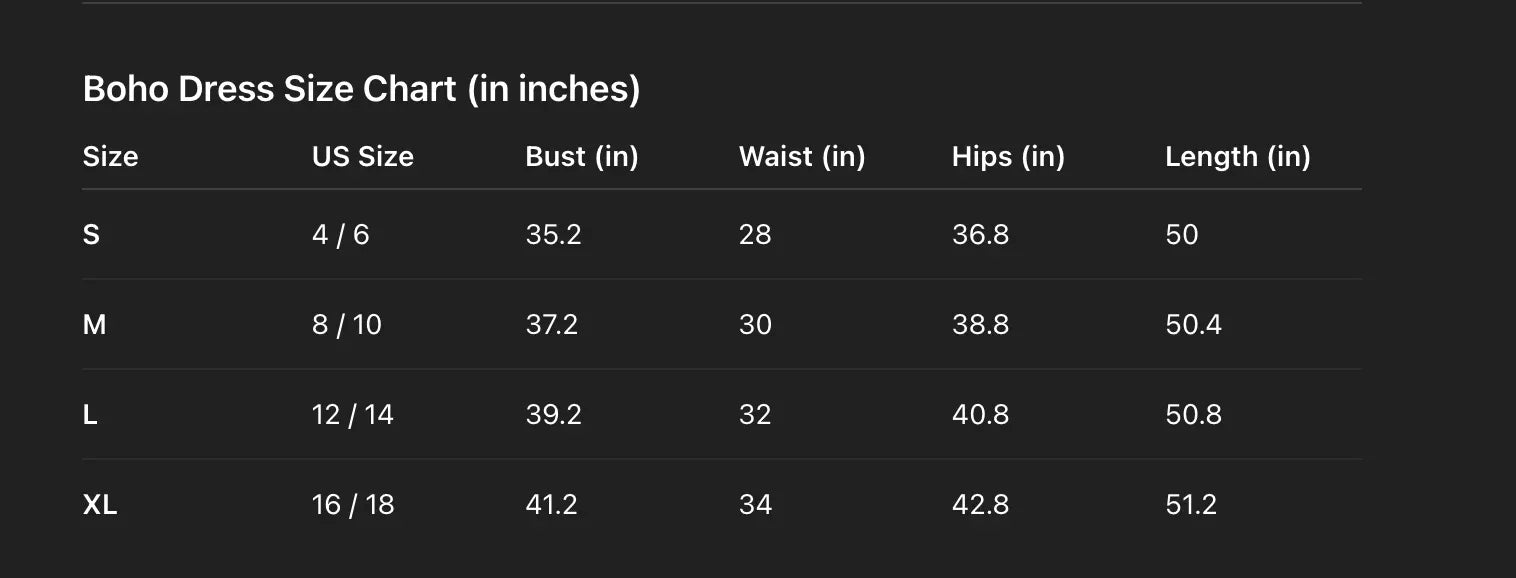
Task: Click the S size row label
Action: 91,234
